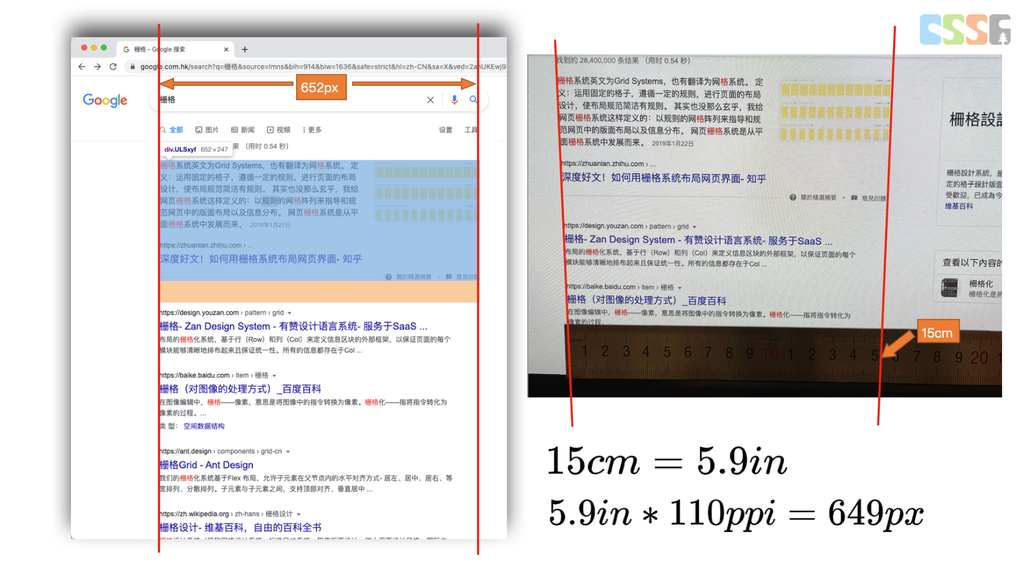Click the Google logo
This screenshot has width=1024, height=576.
click(x=105, y=100)
